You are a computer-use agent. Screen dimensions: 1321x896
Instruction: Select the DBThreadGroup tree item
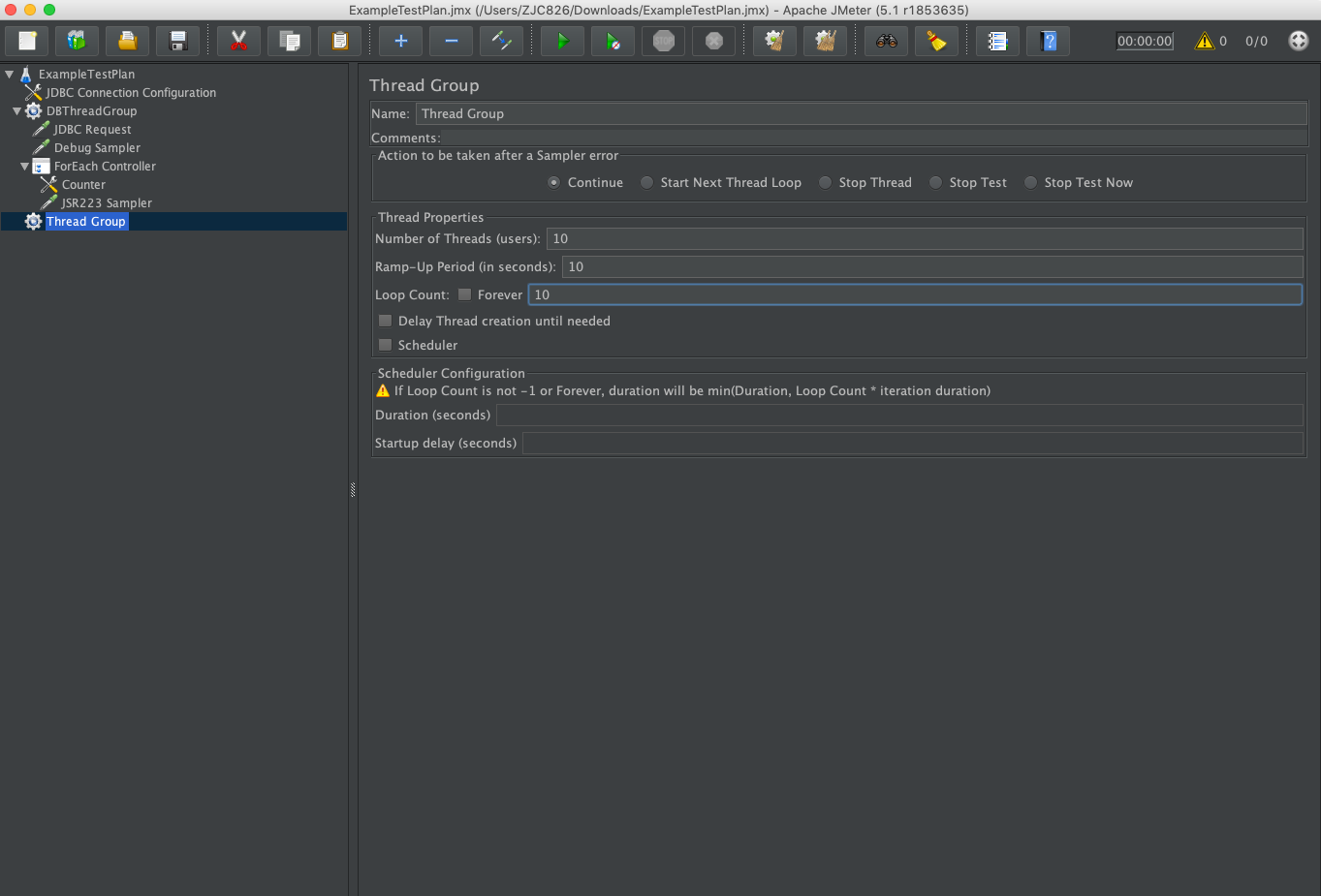[91, 111]
